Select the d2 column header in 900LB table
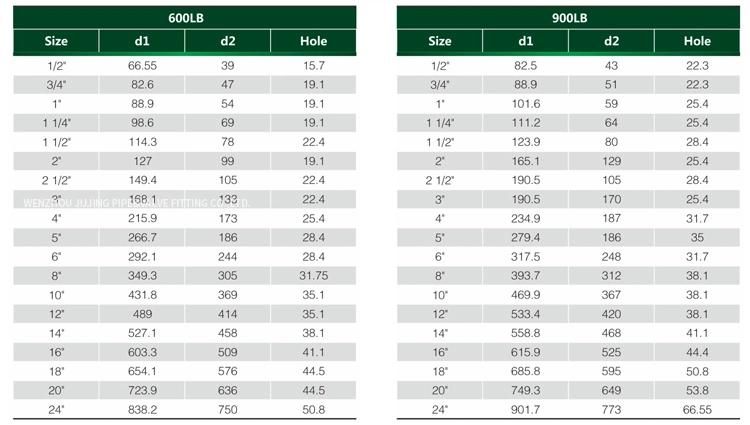The image size is (750, 425). click(x=611, y=41)
